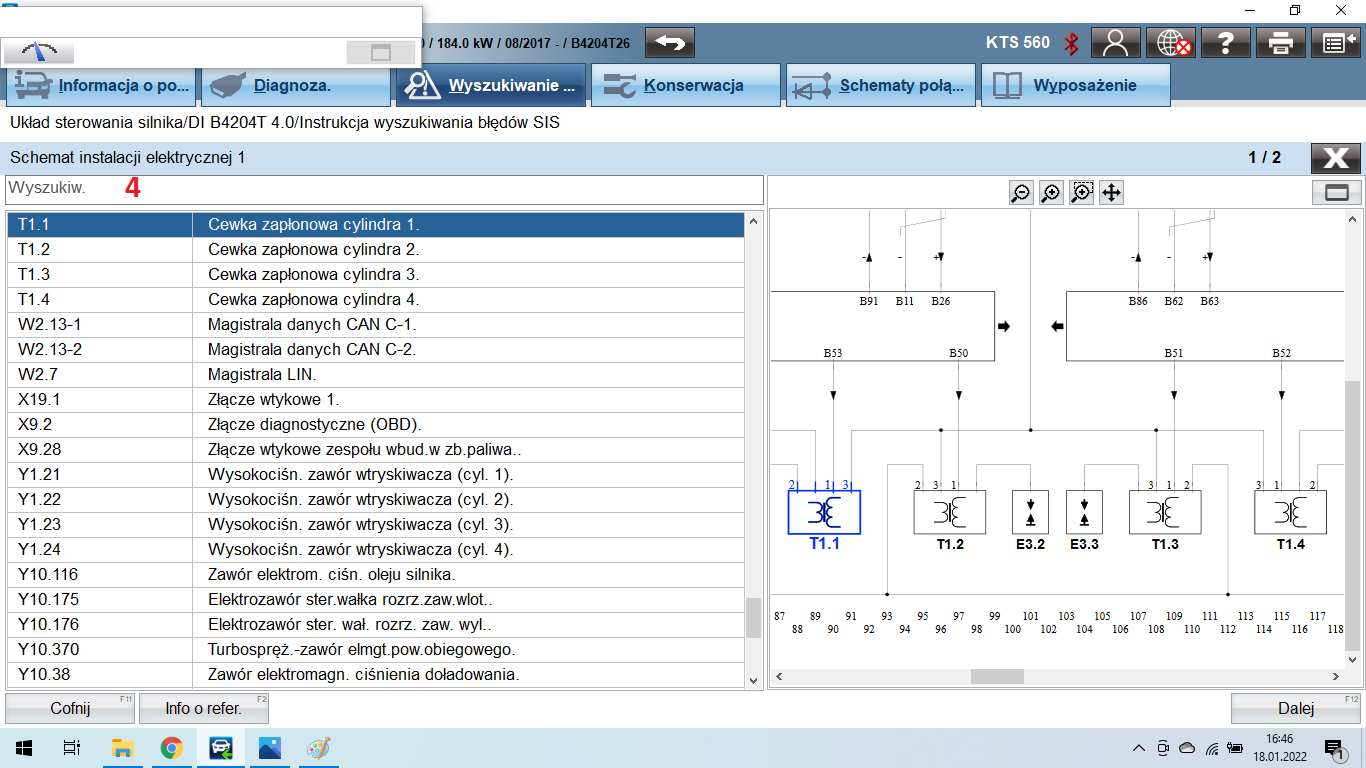The height and width of the screenshot is (768, 1366).
Task: Open the user profile icon
Action: coord(1116,42)
